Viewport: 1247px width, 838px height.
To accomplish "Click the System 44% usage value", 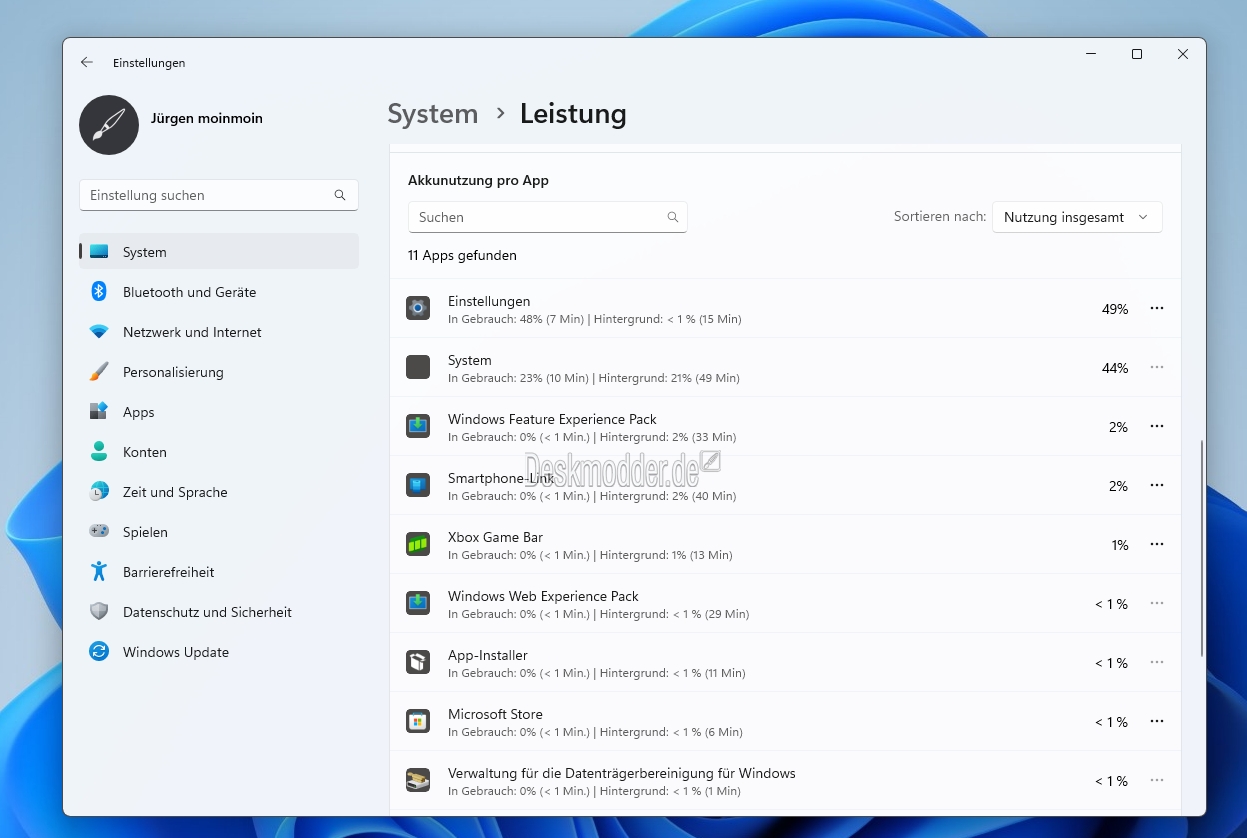I will coord(1115,368).
